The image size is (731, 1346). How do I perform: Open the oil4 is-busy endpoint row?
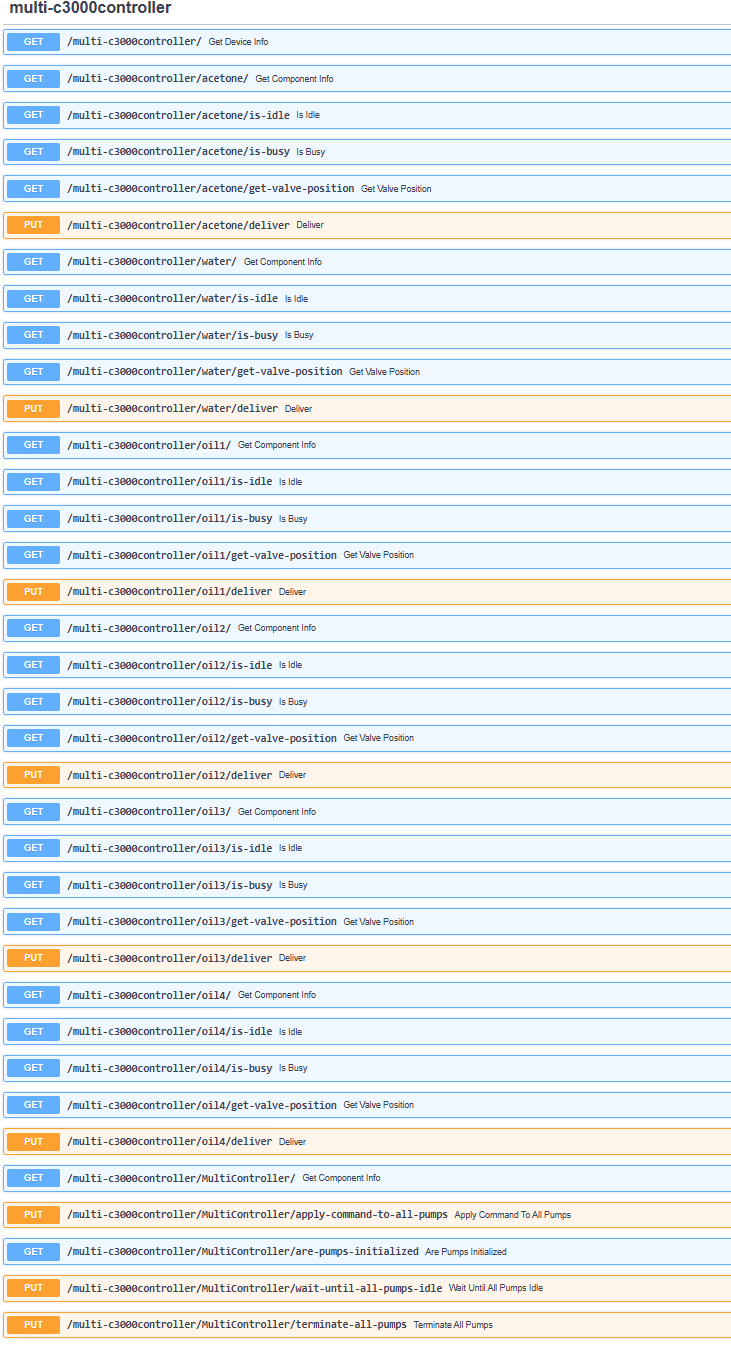pyautogui.click(x=367, y=1068)
